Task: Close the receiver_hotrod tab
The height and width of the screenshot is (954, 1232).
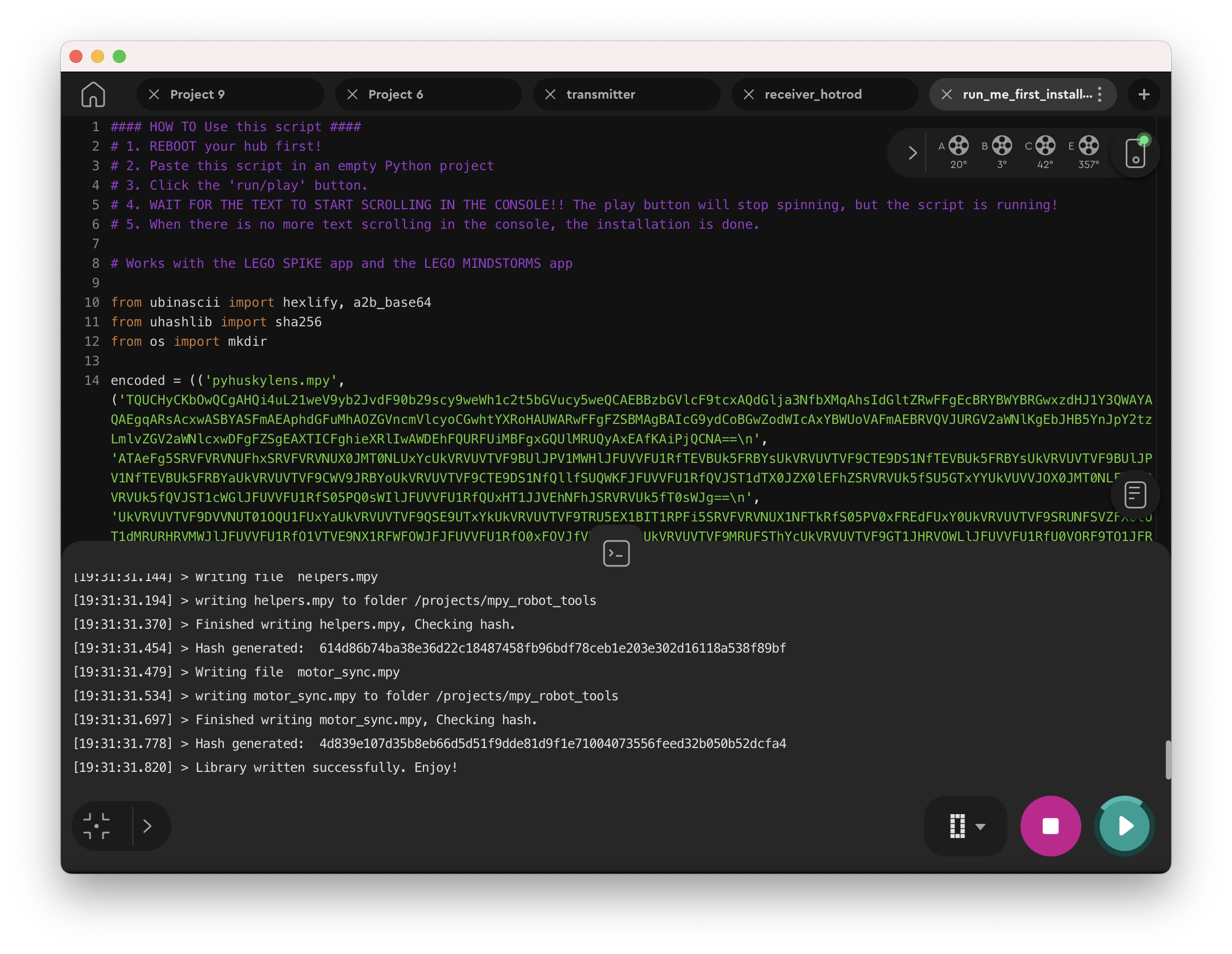Action: (x=748, y=94)
